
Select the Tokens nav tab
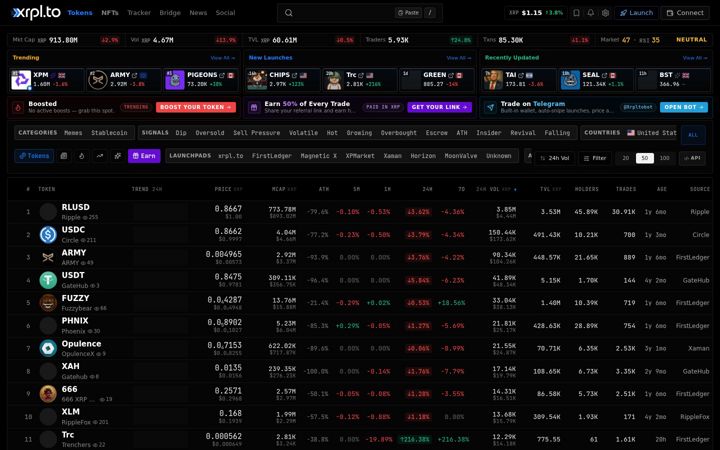tap(80, 13)
